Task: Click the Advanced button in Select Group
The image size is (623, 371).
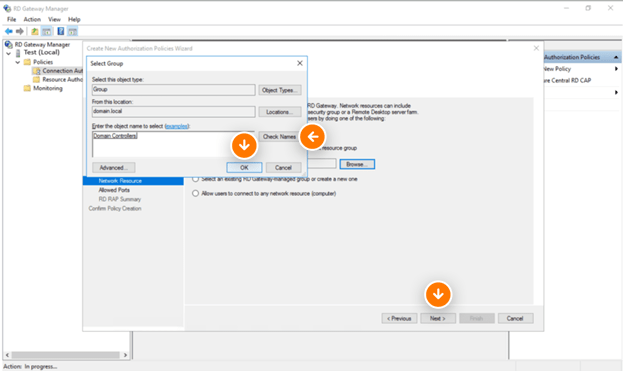Action: coord(114,168)
